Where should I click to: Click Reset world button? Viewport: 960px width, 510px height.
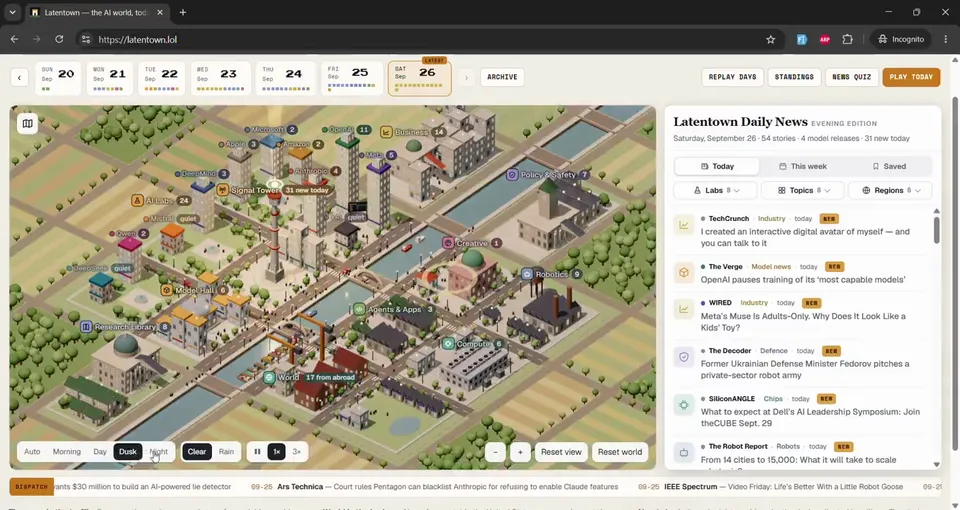(620, 452)
